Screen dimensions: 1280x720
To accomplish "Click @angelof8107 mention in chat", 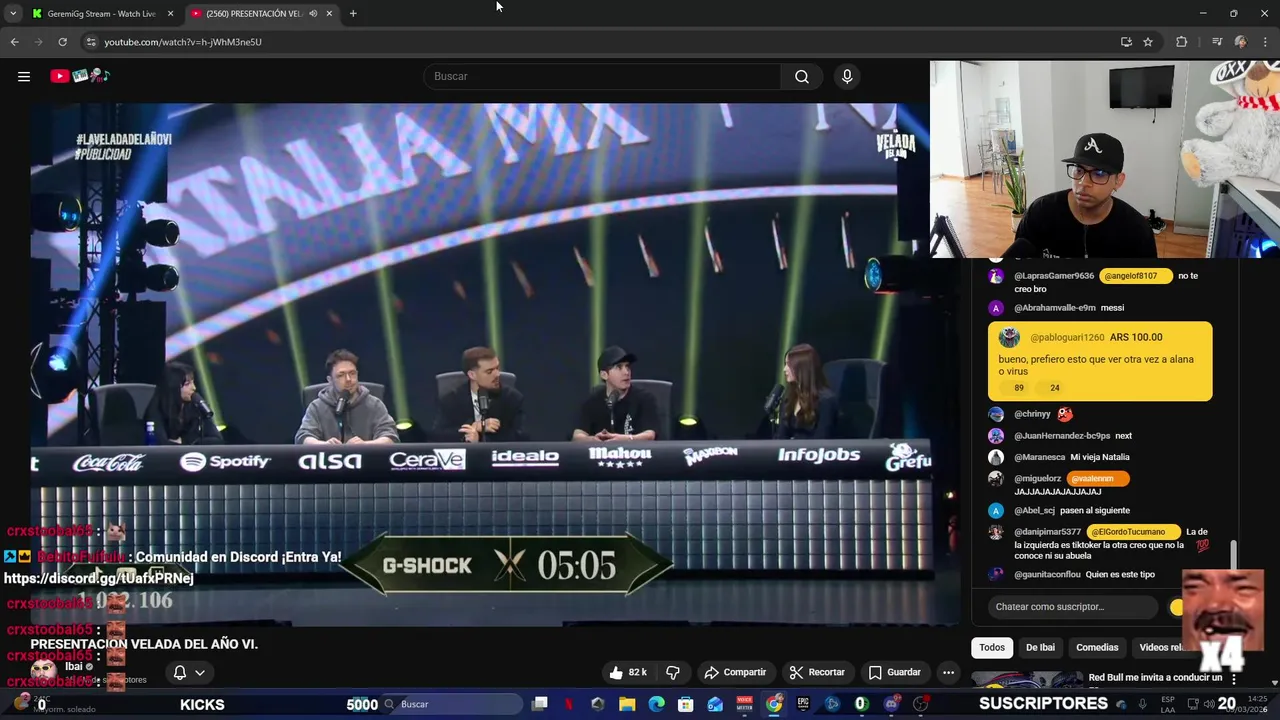I will [x=1136, y=276].
